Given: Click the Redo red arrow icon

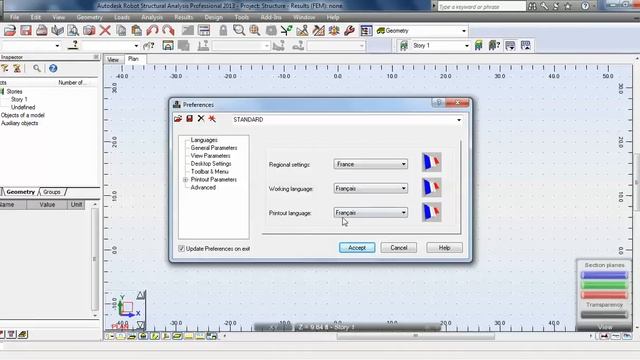Looking at the screenshot, I should click(168, 30).
